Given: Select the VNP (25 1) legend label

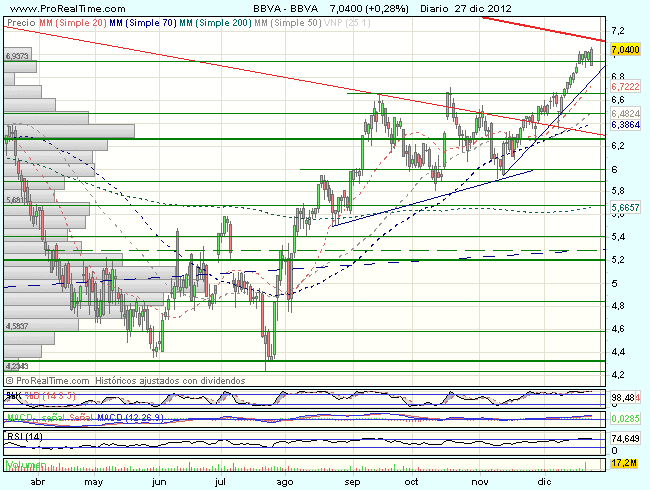Looking at the screenshot, I should click(347, 23).
